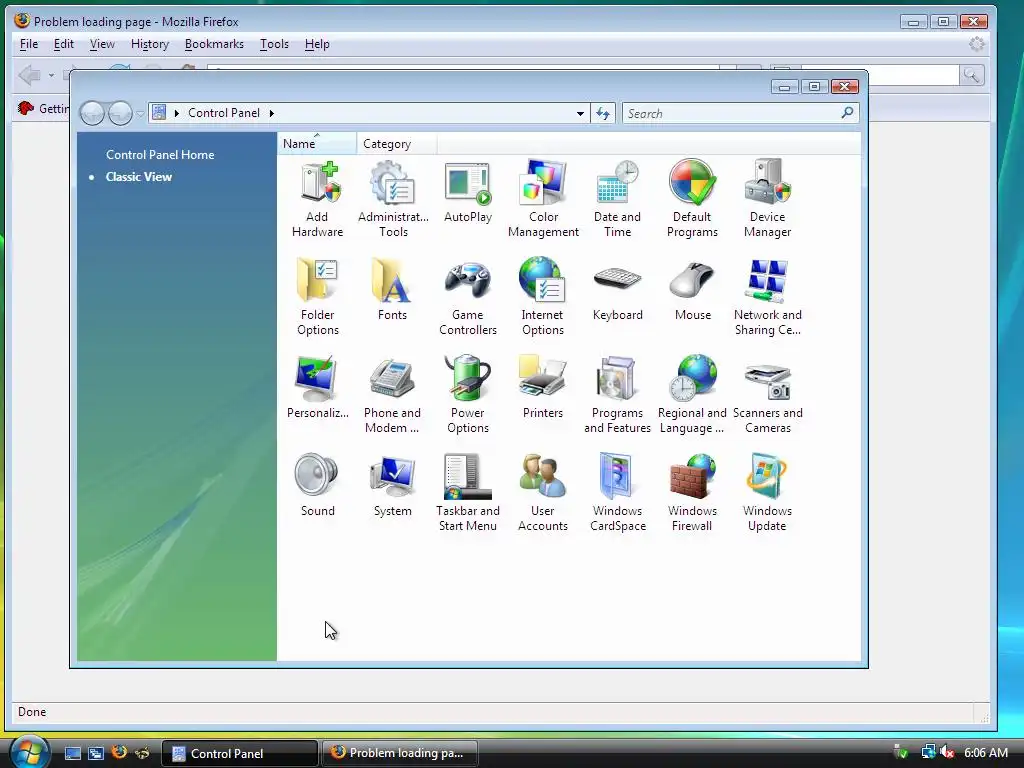Select Classic View in the sidebar
The height and width of the screenshot is (768, 1024).
138,177
